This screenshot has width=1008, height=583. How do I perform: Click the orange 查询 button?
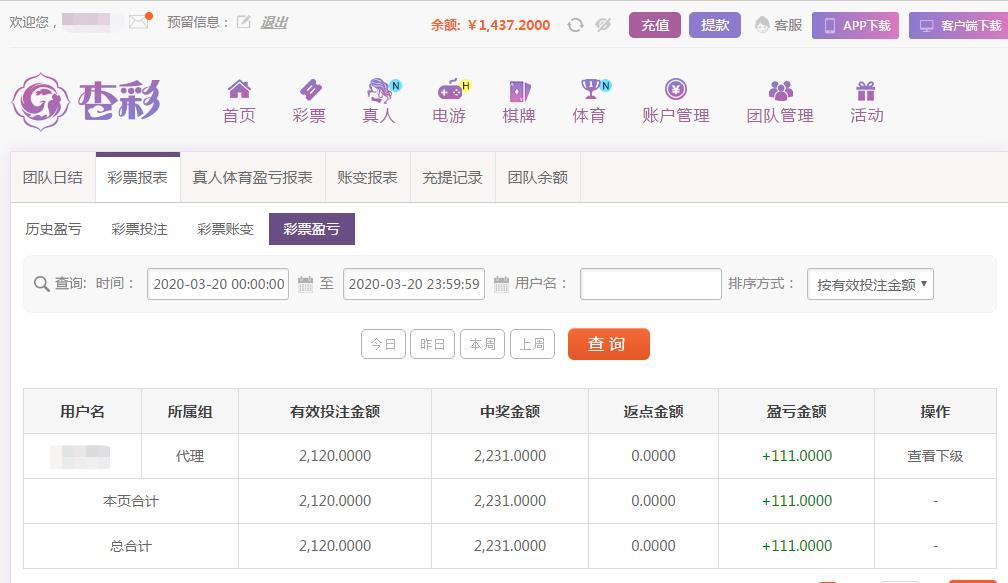point(609,344)
